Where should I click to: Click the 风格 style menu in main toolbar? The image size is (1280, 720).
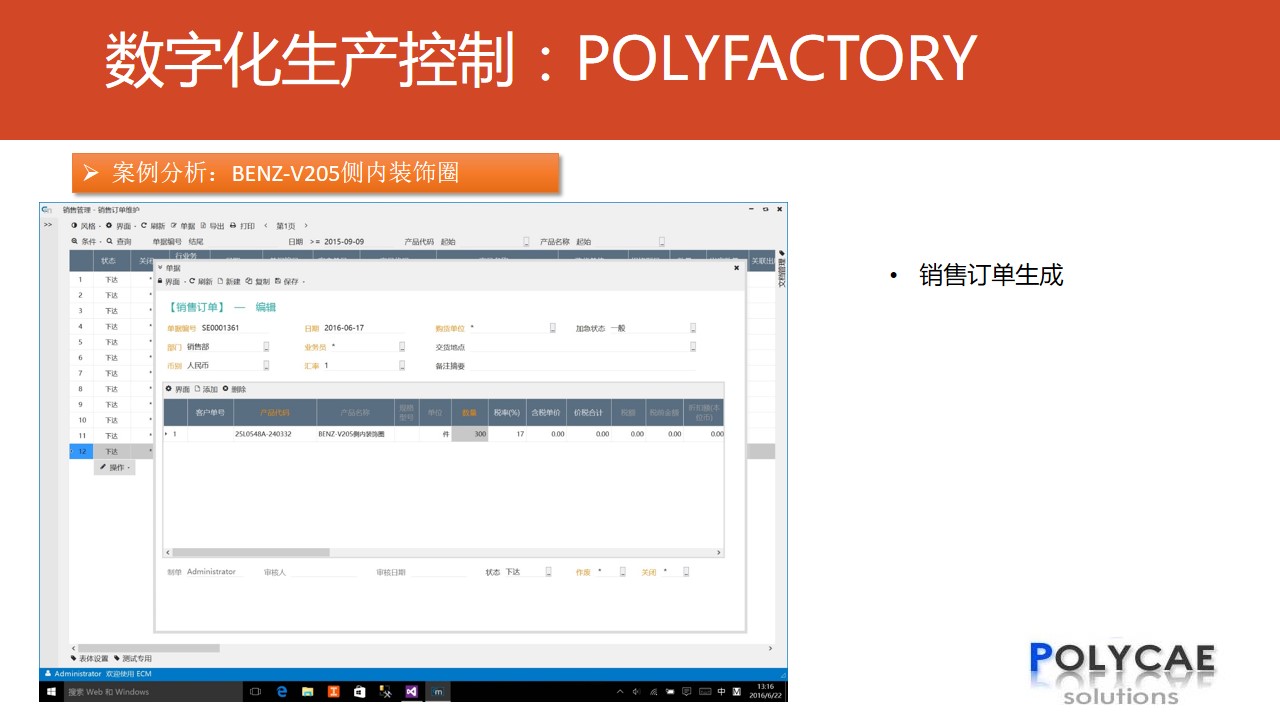point(85,226)
